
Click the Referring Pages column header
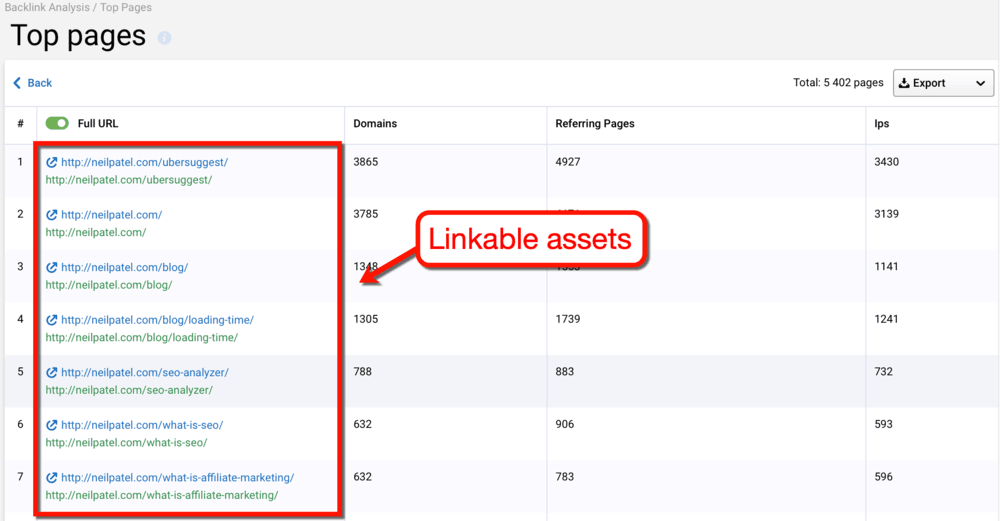point(595,124)
